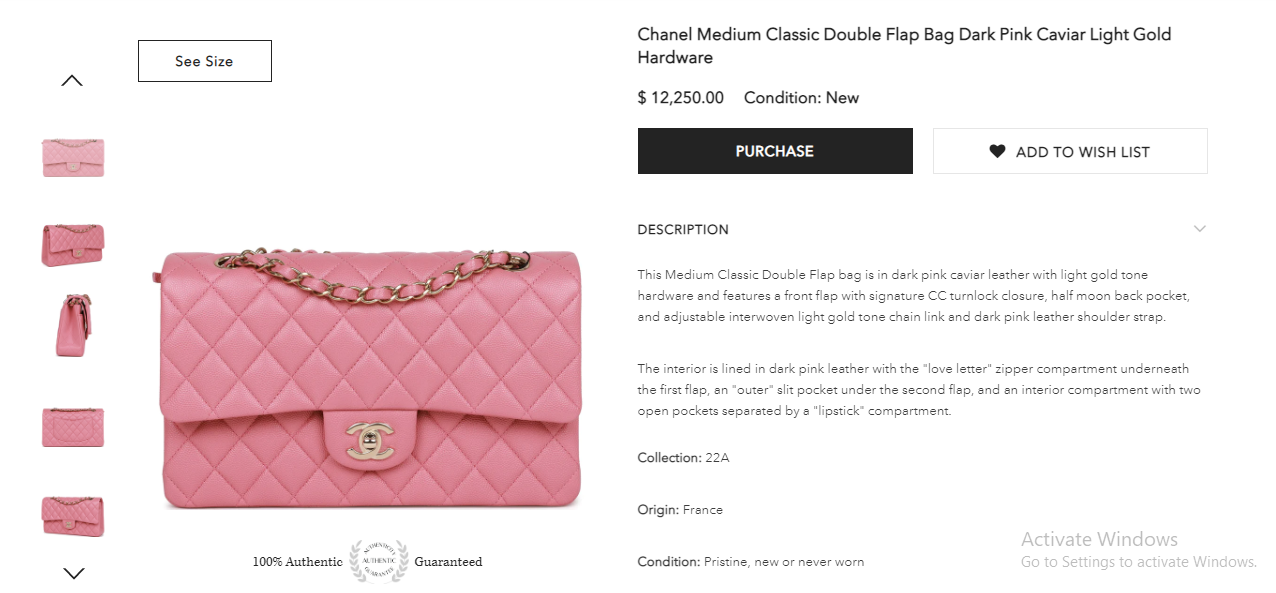Click the Chanel Medium Classic product title
Viewport: 1276px width, 593px height.
[904, 46]
